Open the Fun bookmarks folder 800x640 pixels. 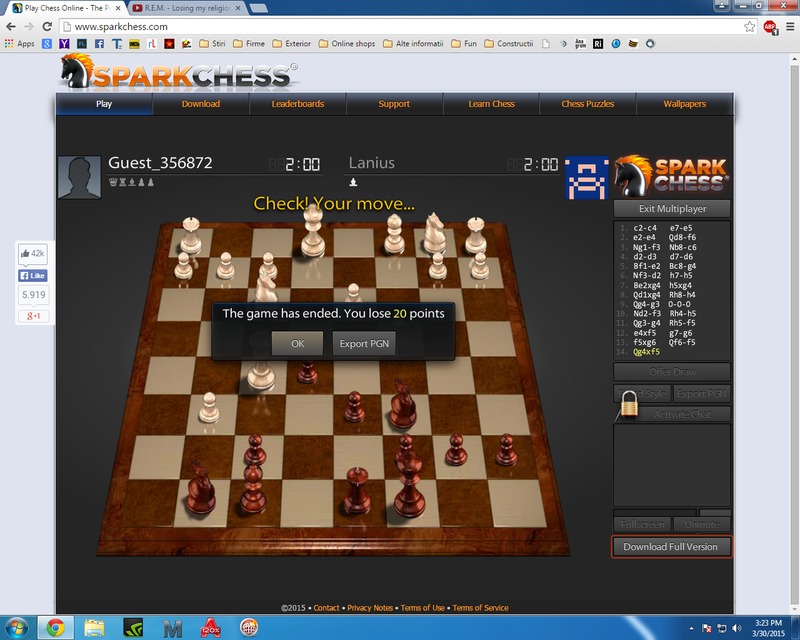[464, 44]
